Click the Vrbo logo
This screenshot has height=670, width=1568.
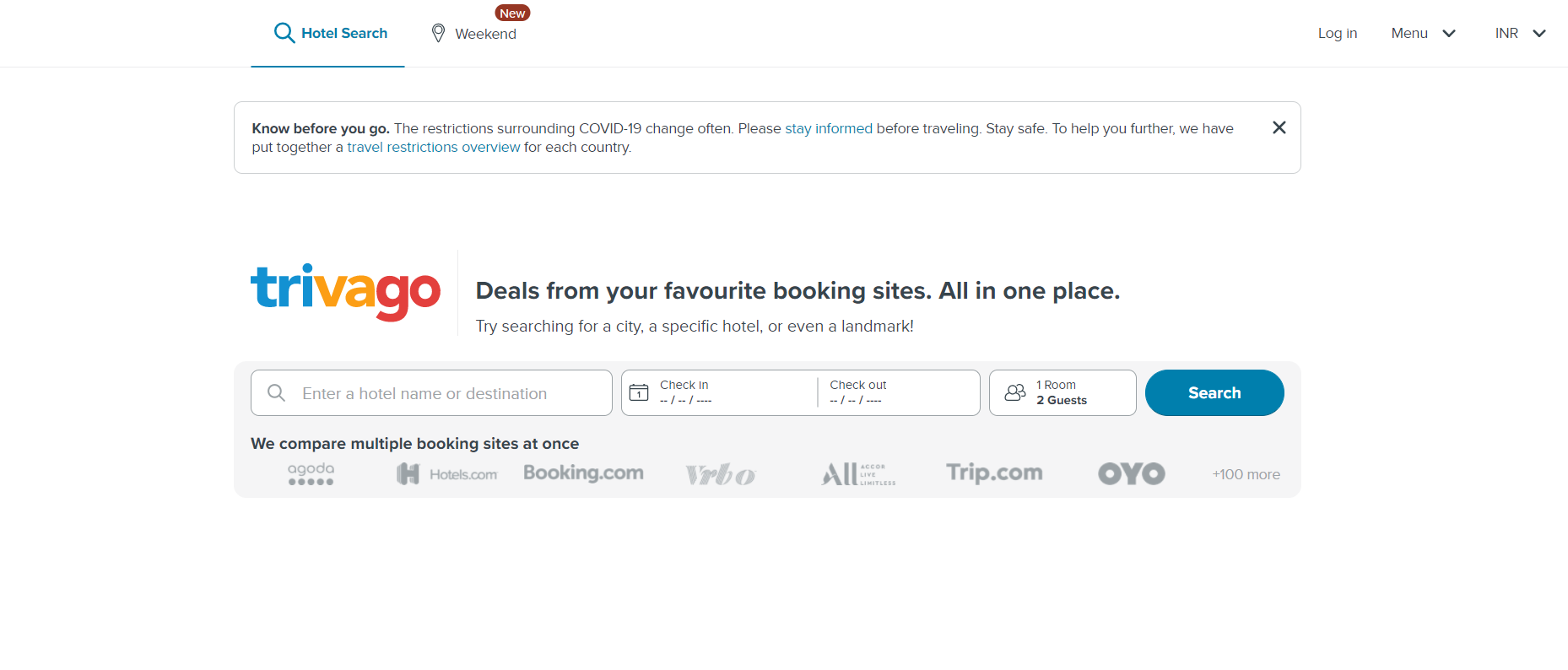pyautogui.click(x=720, y=474)
